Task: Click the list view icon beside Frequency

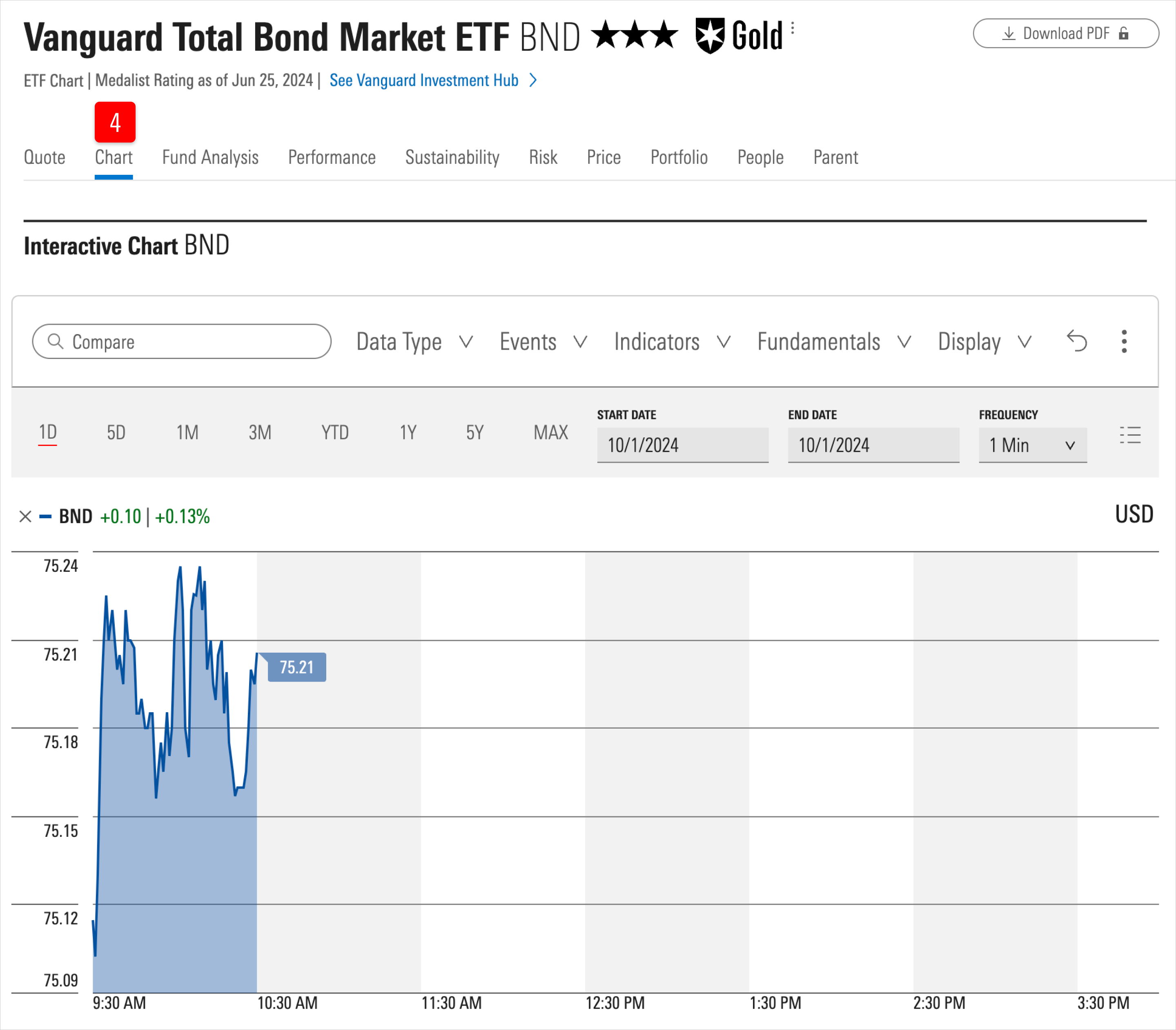Action: coord(1130,435)
